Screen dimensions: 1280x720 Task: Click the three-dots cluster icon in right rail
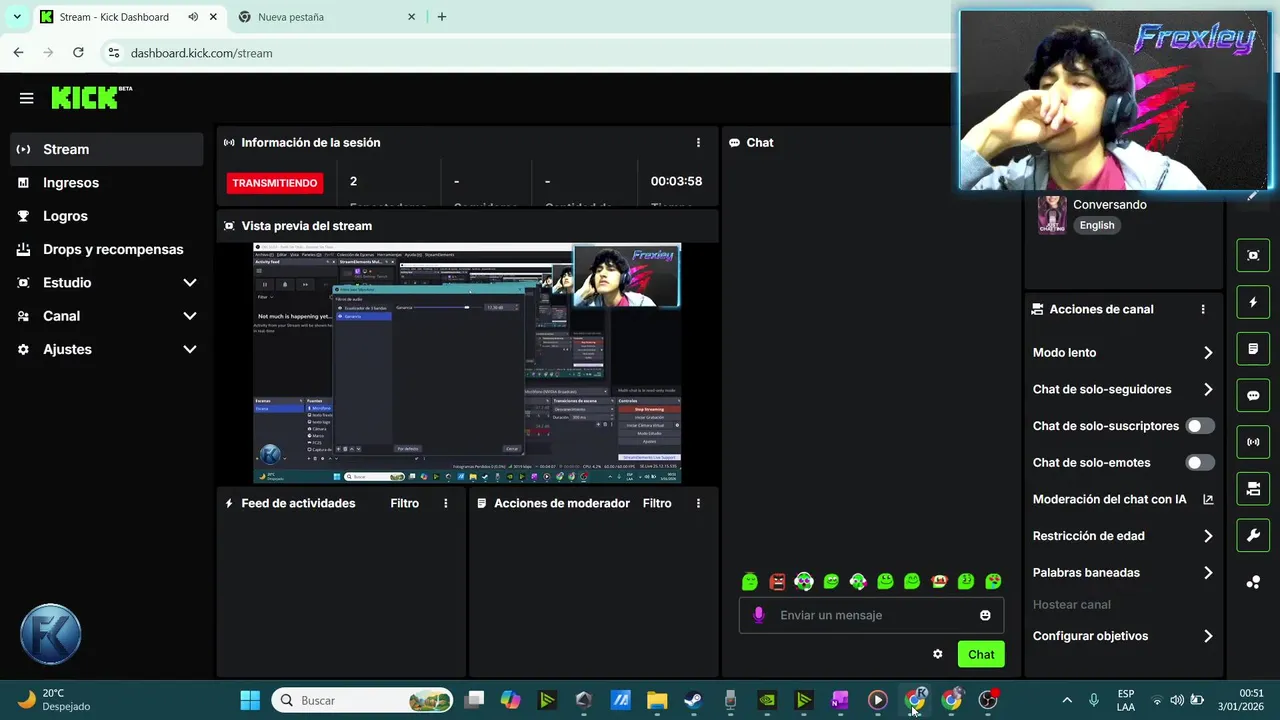click(1253, 582)
